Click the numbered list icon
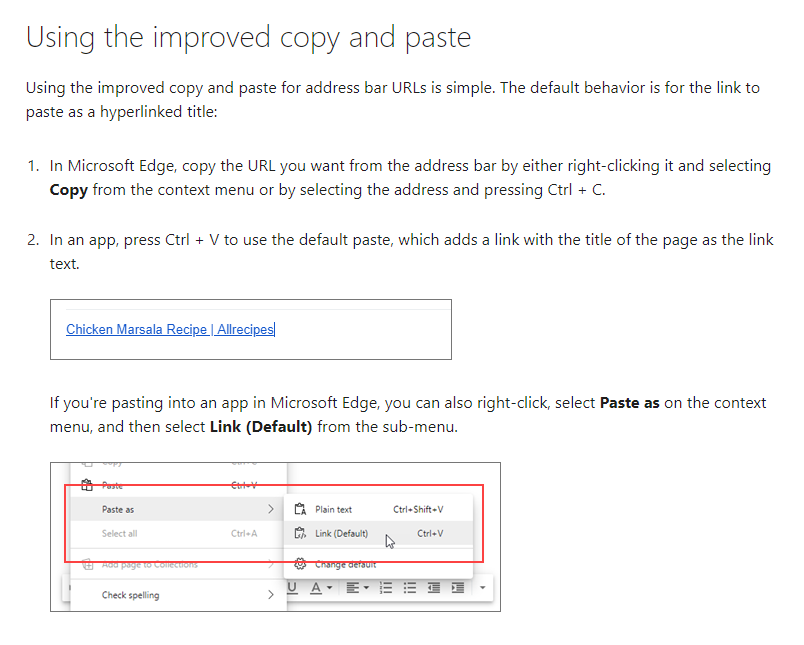 tap(385, 588)
